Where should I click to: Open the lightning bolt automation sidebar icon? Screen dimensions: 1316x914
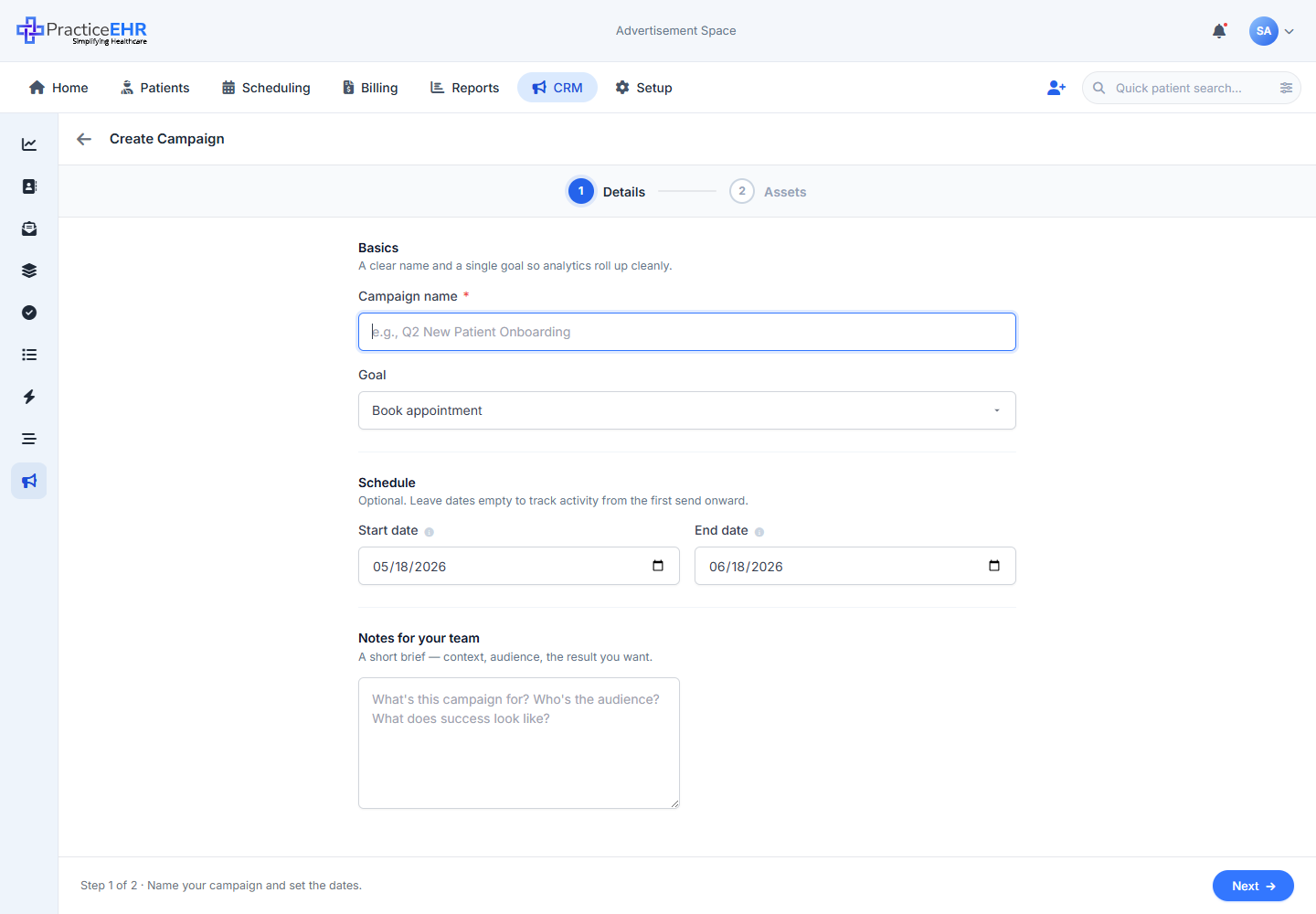[29, 397]
